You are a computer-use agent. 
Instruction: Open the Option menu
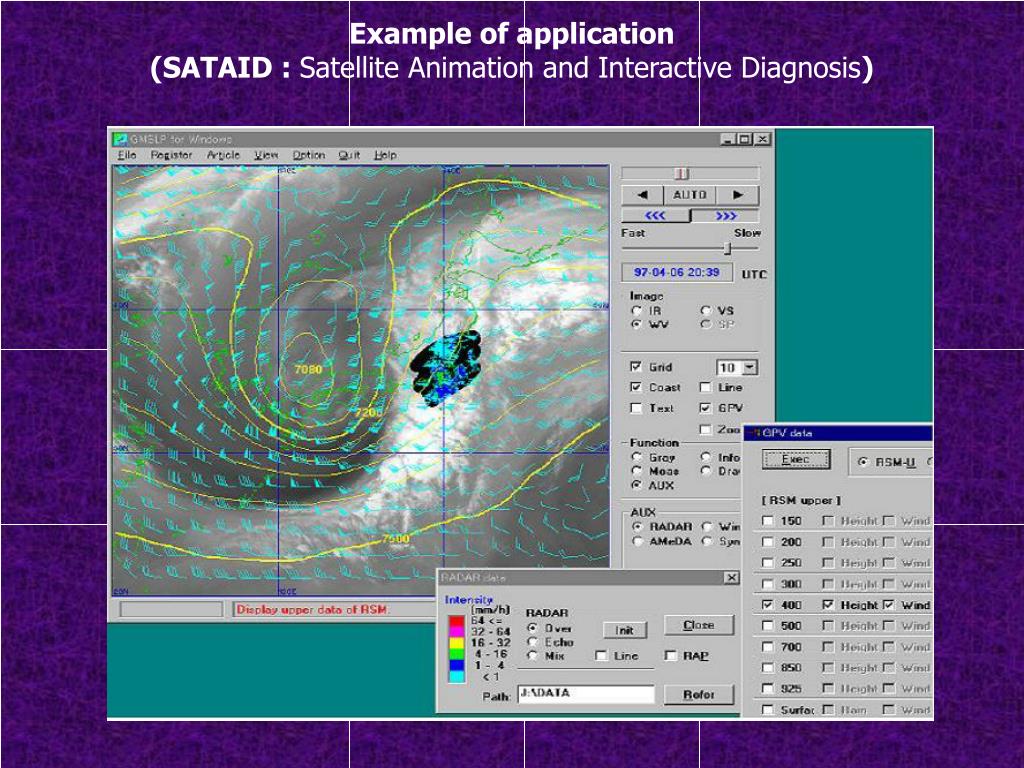[308, 155]
